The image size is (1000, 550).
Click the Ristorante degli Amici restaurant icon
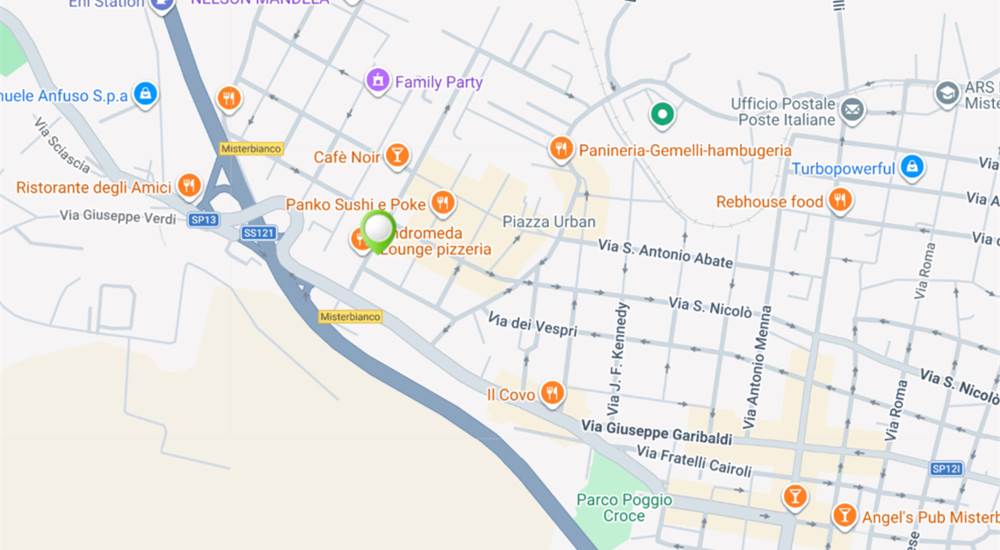pyautogui.click(x=189, y=186)
